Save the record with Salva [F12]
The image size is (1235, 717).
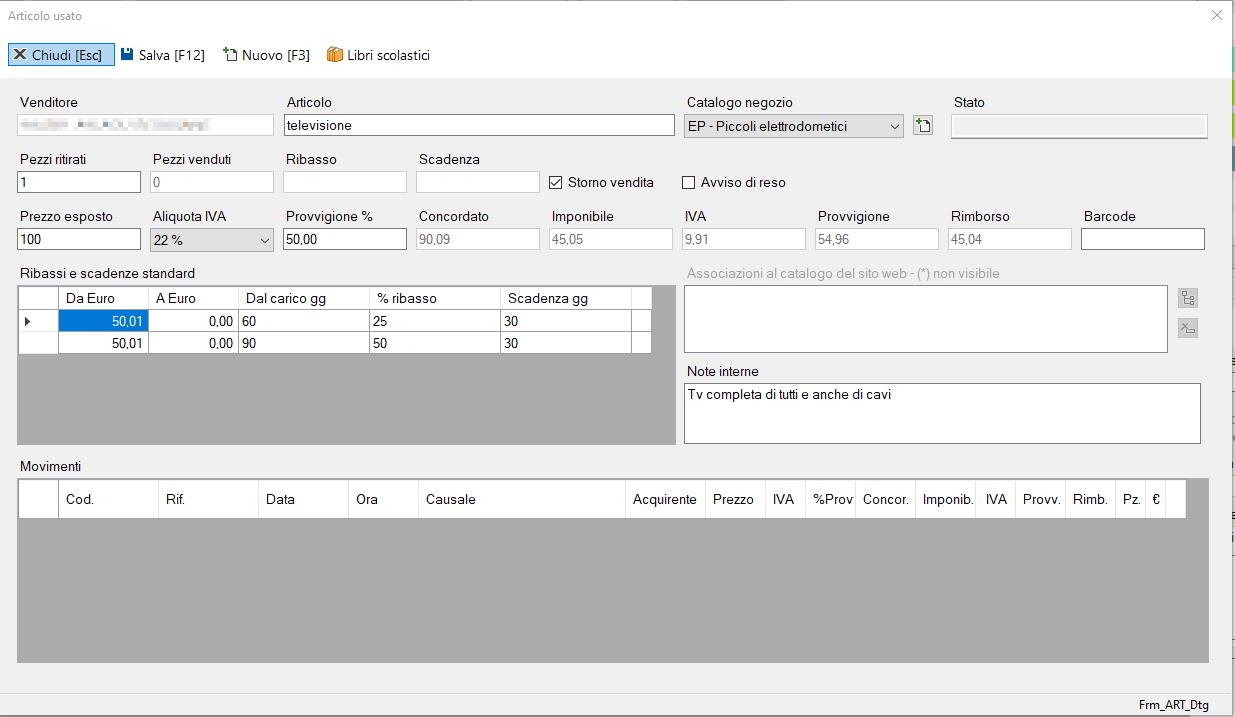click(163, 55)
